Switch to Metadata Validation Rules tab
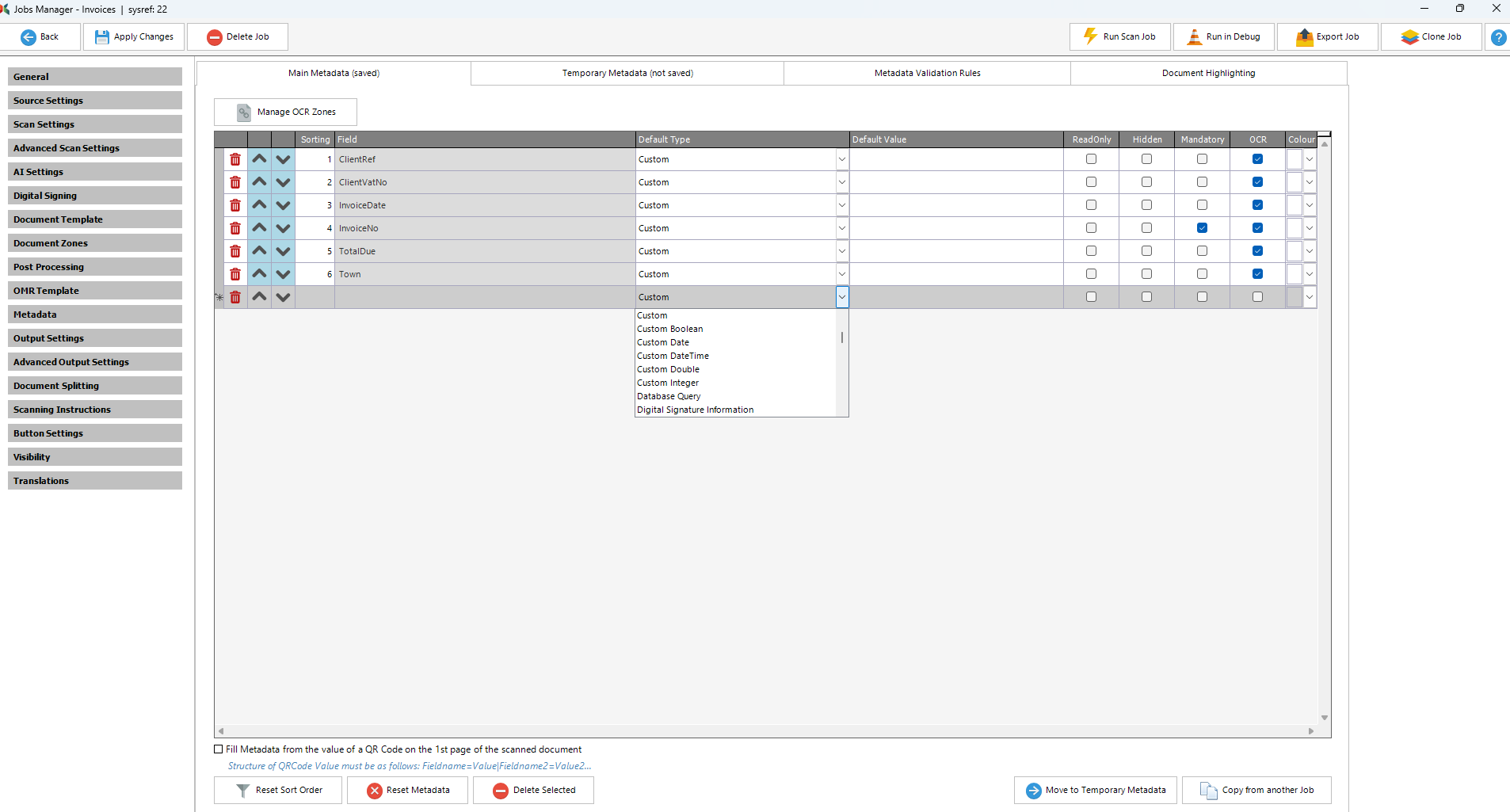1510x812 pixels. (x=927, y=73)
